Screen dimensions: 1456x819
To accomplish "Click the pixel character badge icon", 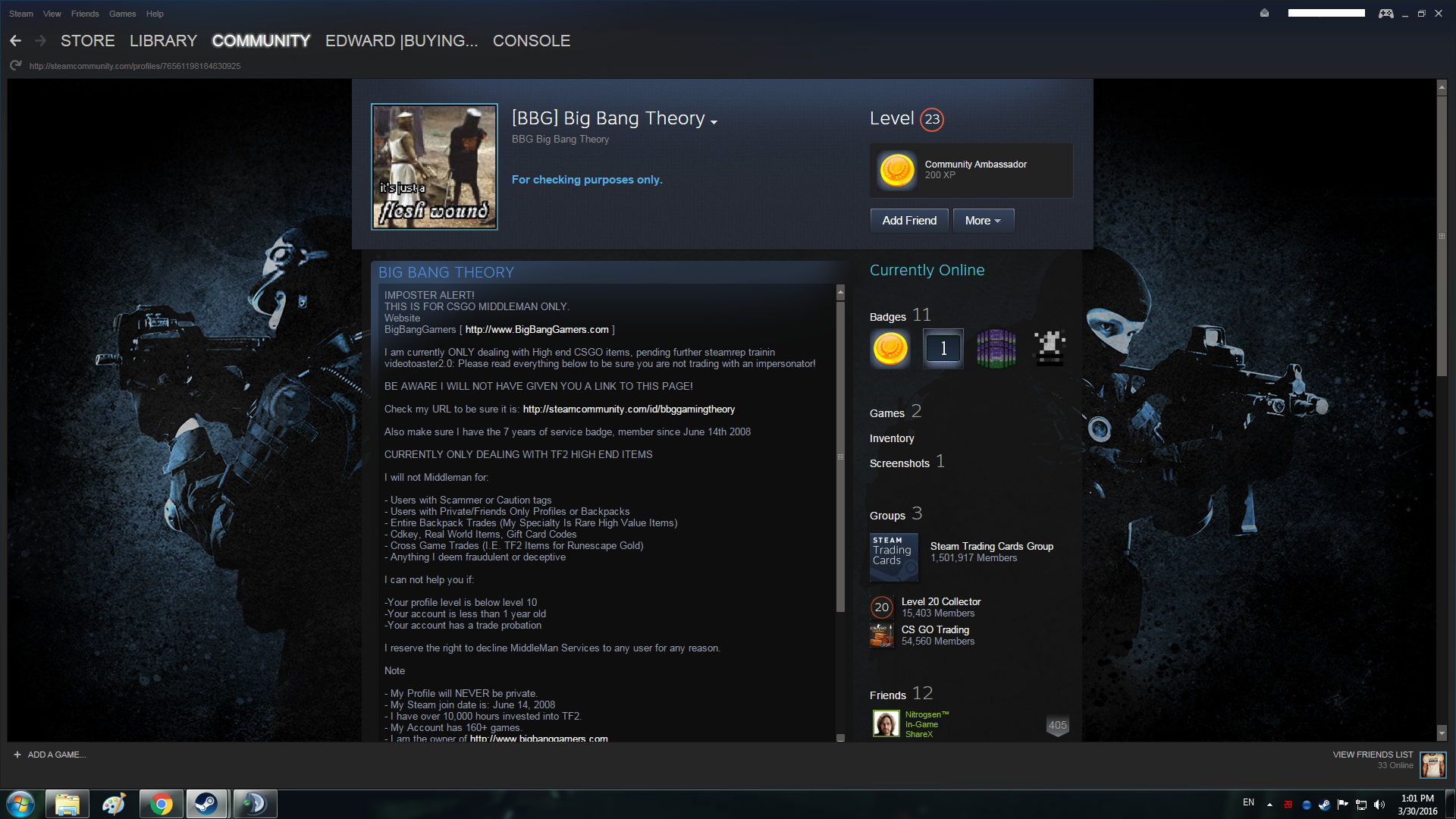I will 1050,349.
